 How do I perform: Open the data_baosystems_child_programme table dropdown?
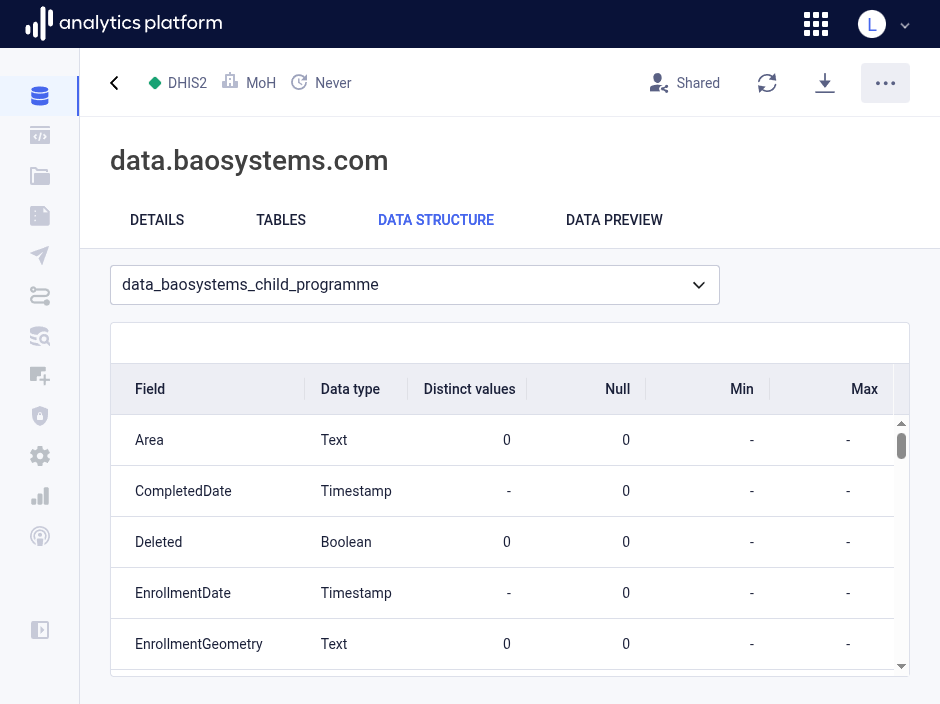point(415,285)
